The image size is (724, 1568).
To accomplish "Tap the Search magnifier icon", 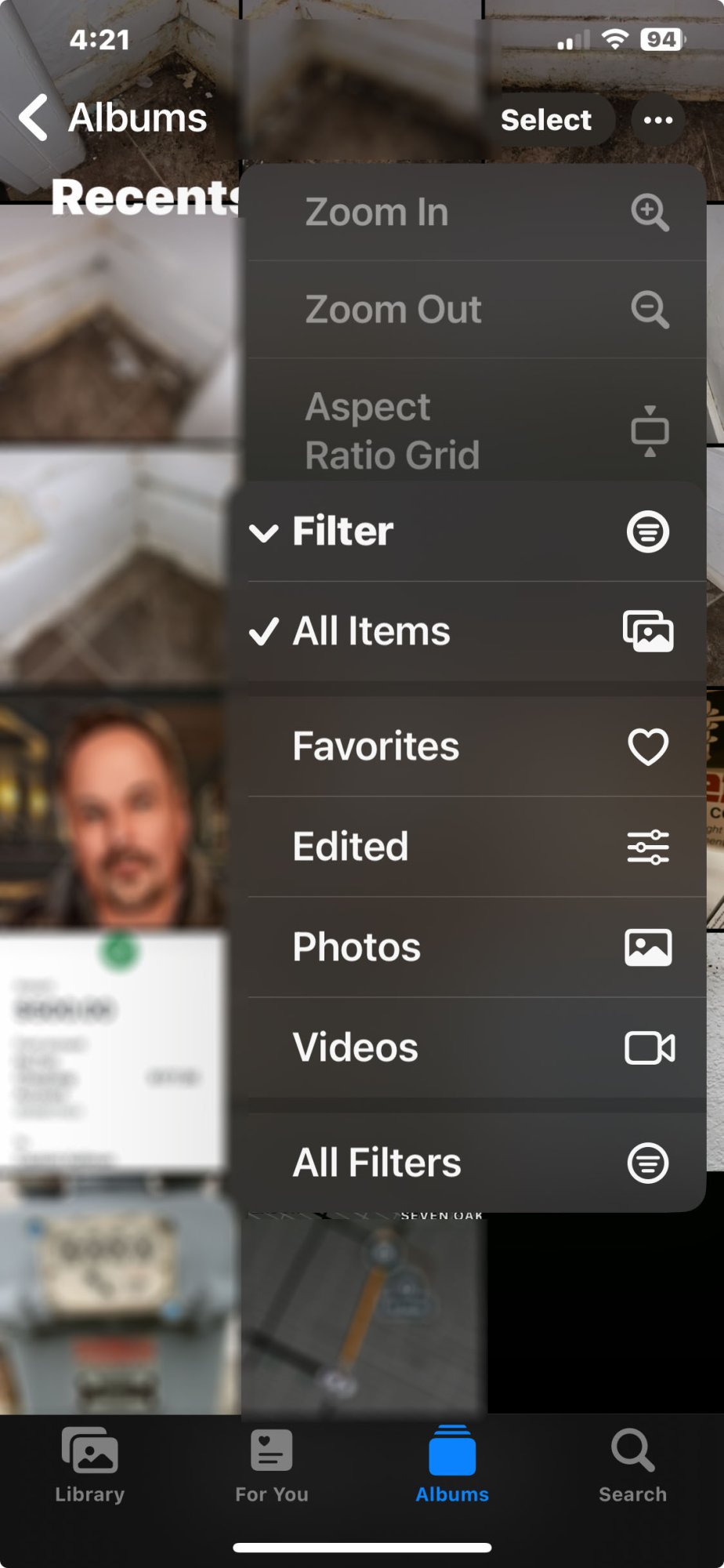I will (x=633, y=1450).
